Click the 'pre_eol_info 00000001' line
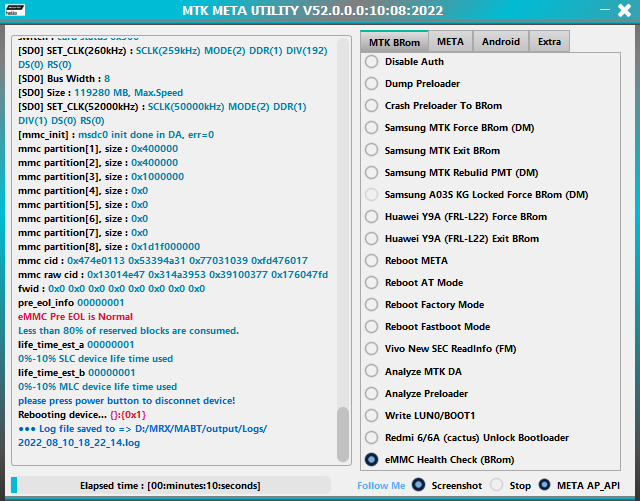The height and width of the screenshot is (501, 640). pos(71,303)
